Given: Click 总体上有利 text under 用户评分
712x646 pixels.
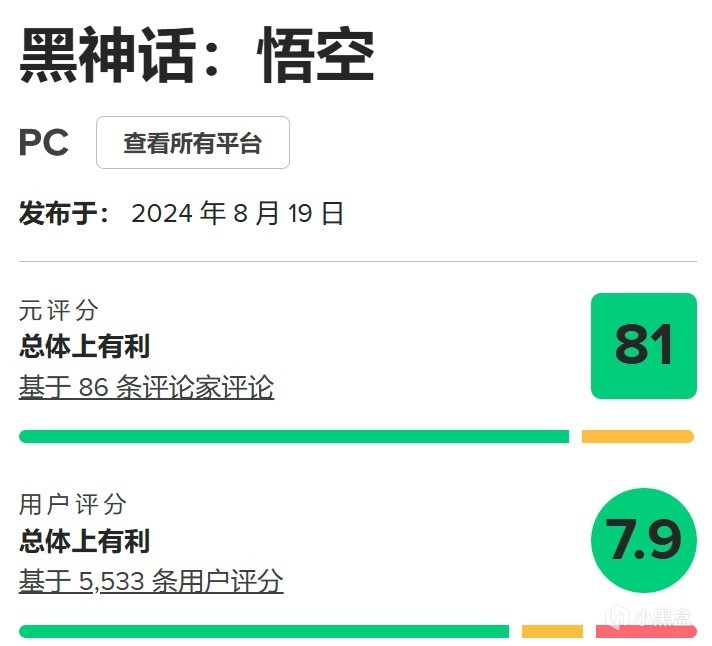Looking at the screenshot, I should pos(84,541).
